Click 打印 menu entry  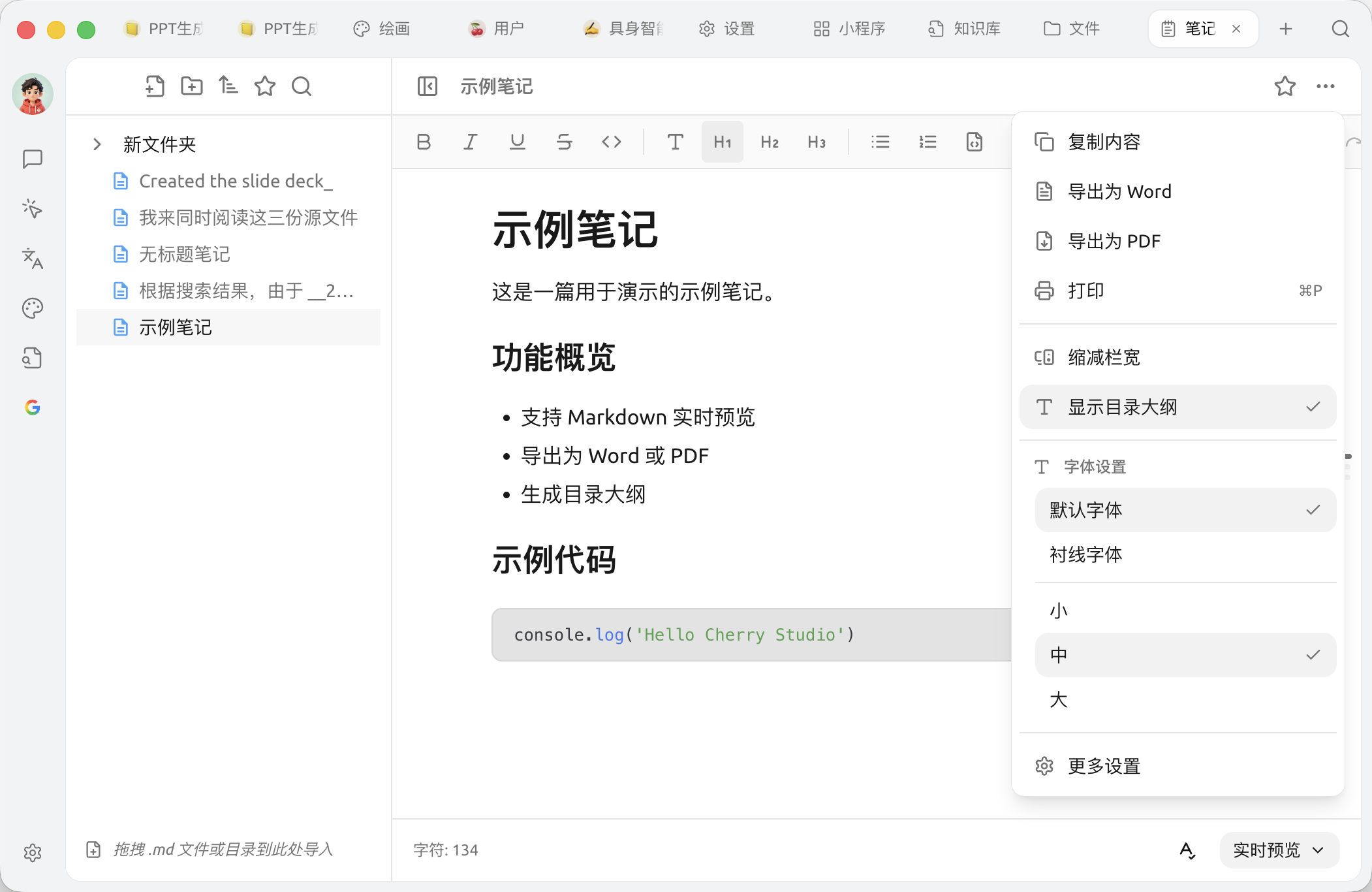pos(1178,291)
